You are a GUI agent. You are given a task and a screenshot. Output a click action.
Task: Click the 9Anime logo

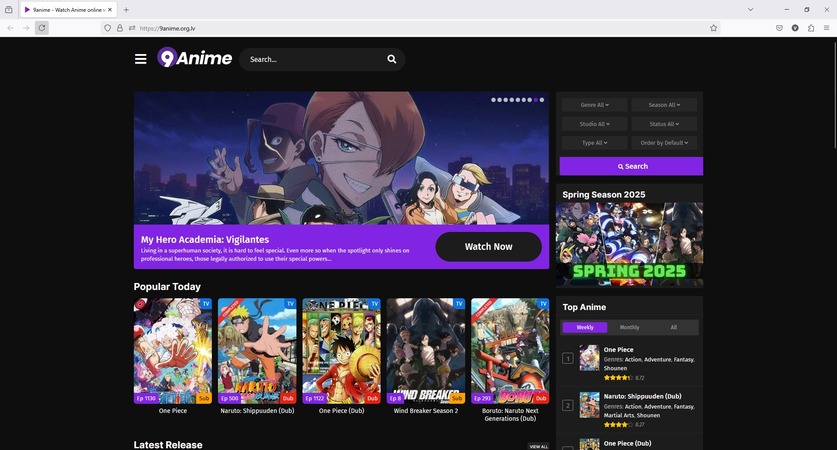click(194, 58)
